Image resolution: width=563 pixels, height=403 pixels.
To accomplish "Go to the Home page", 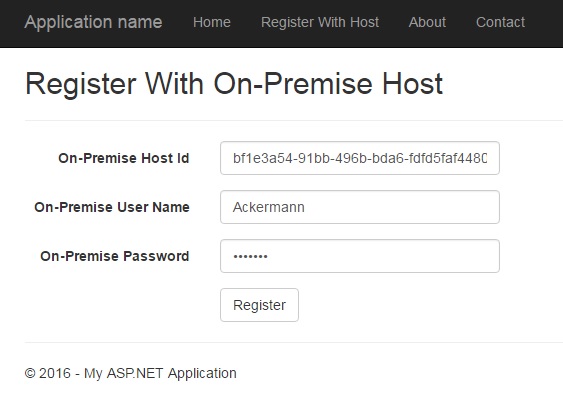I will point(212,22).
